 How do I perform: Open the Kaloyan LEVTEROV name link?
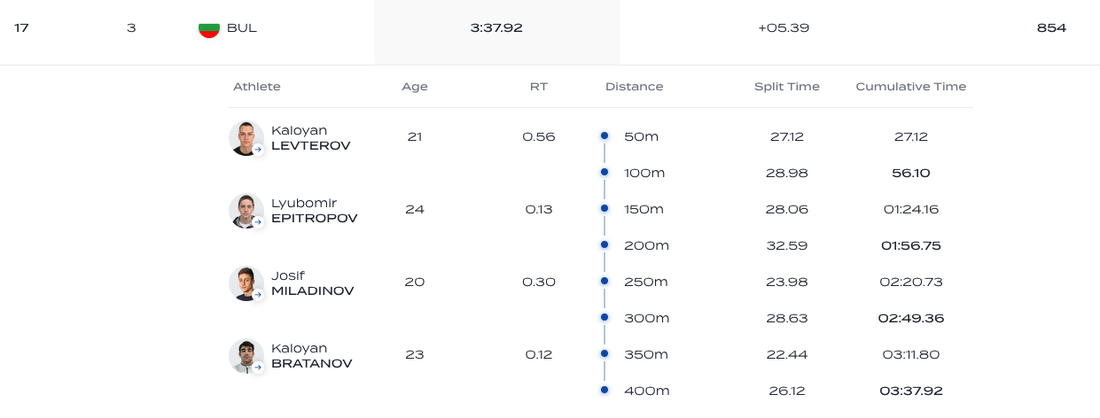click(310, 138)
